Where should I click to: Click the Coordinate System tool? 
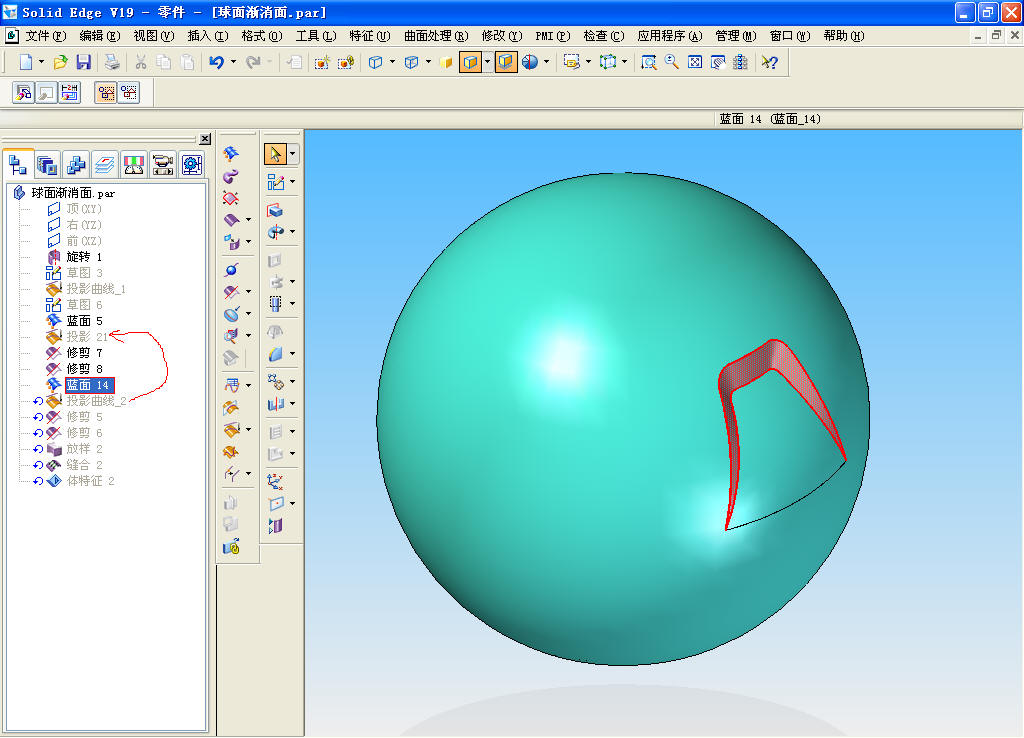[x=275, y=482]
